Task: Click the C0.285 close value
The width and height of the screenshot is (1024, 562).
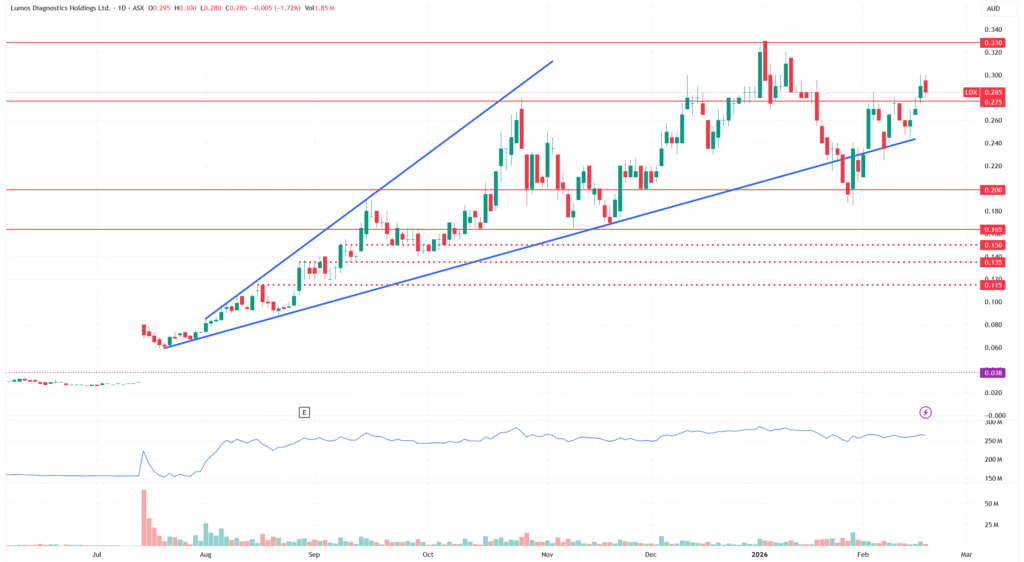Action: pyautogui.click(x=236, y=8)
